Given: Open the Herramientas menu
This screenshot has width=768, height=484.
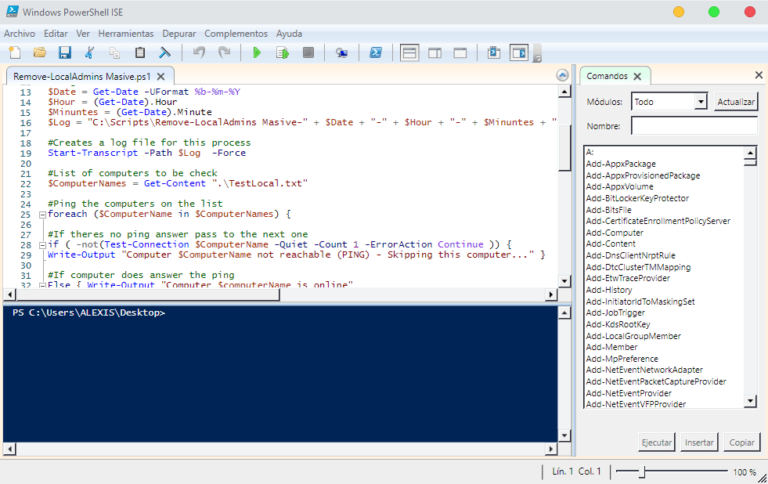Looking at the screenshot, I should [x=126, y=34].
